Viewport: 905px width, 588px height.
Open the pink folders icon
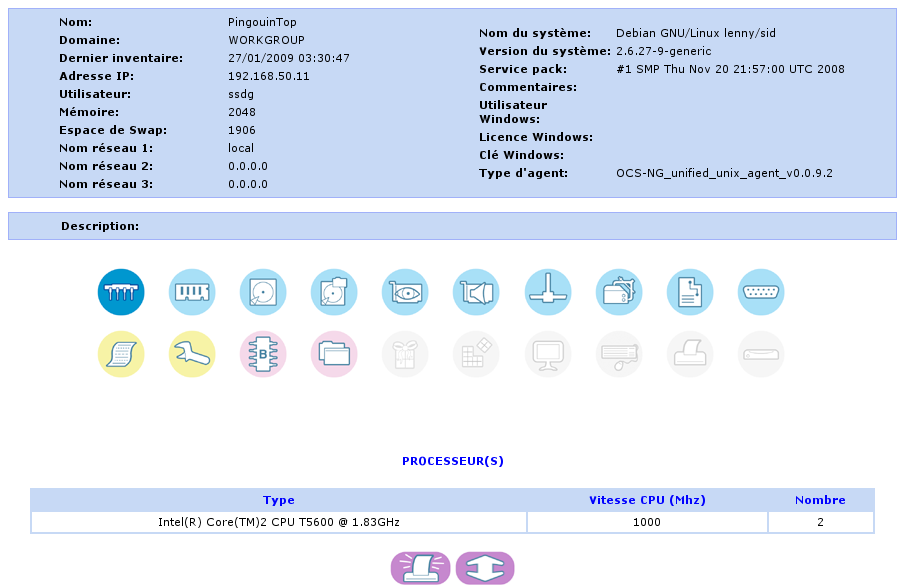334,354
